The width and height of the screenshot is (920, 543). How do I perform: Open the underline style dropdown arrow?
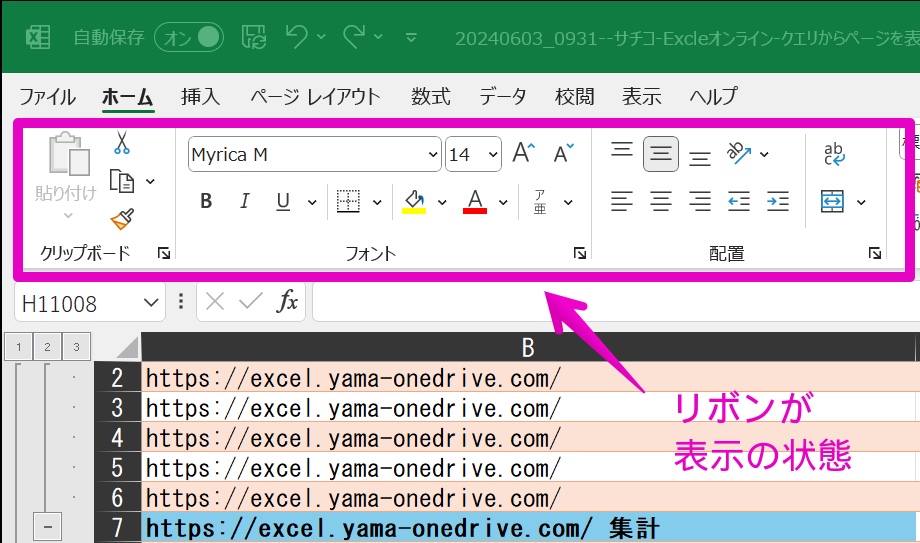click(x=312, y=203)
